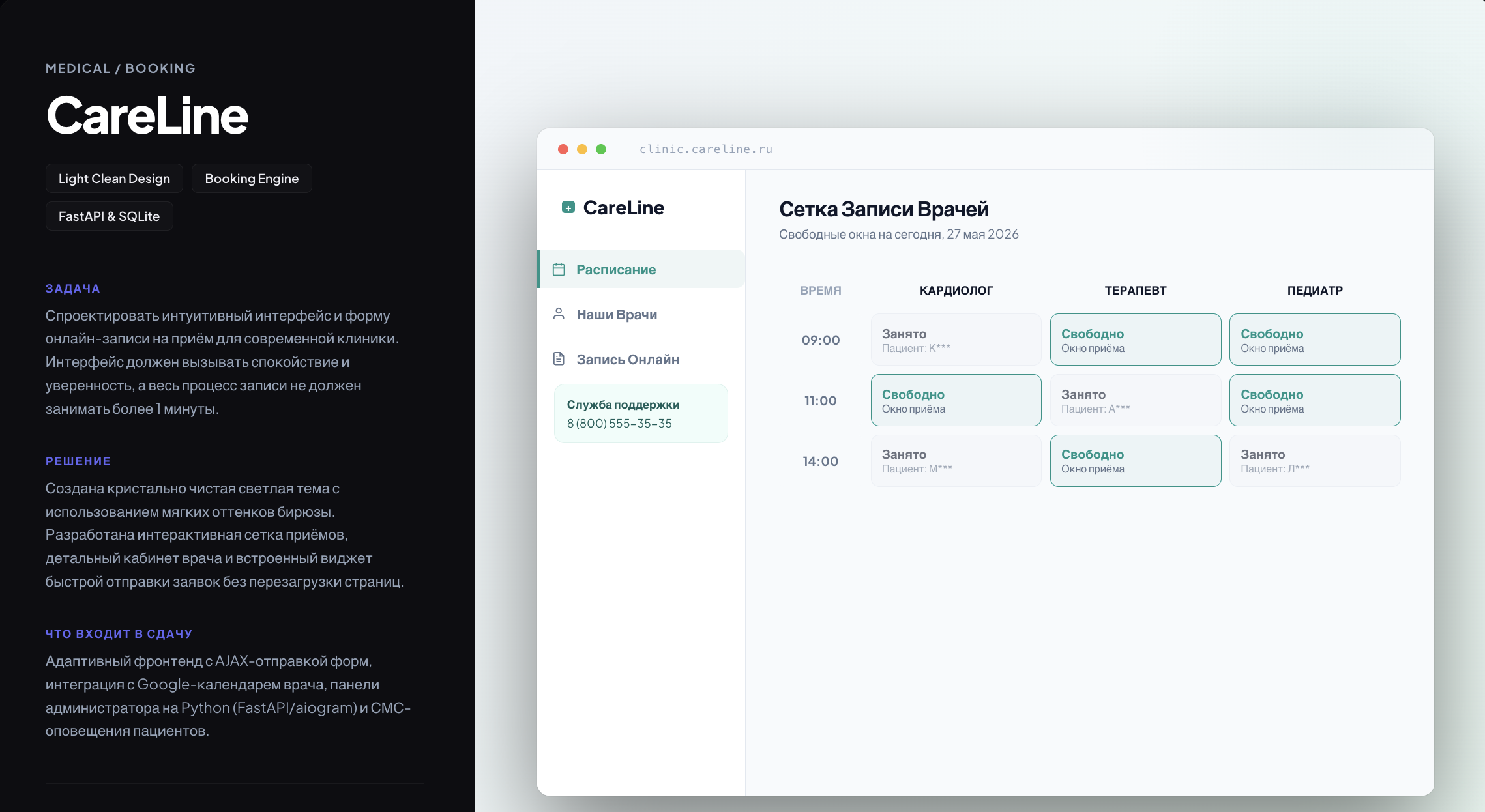Click the 09:00 time row label
This screenshot has width=1485, height=812.
pyautogui.click(x=821, y=340)
